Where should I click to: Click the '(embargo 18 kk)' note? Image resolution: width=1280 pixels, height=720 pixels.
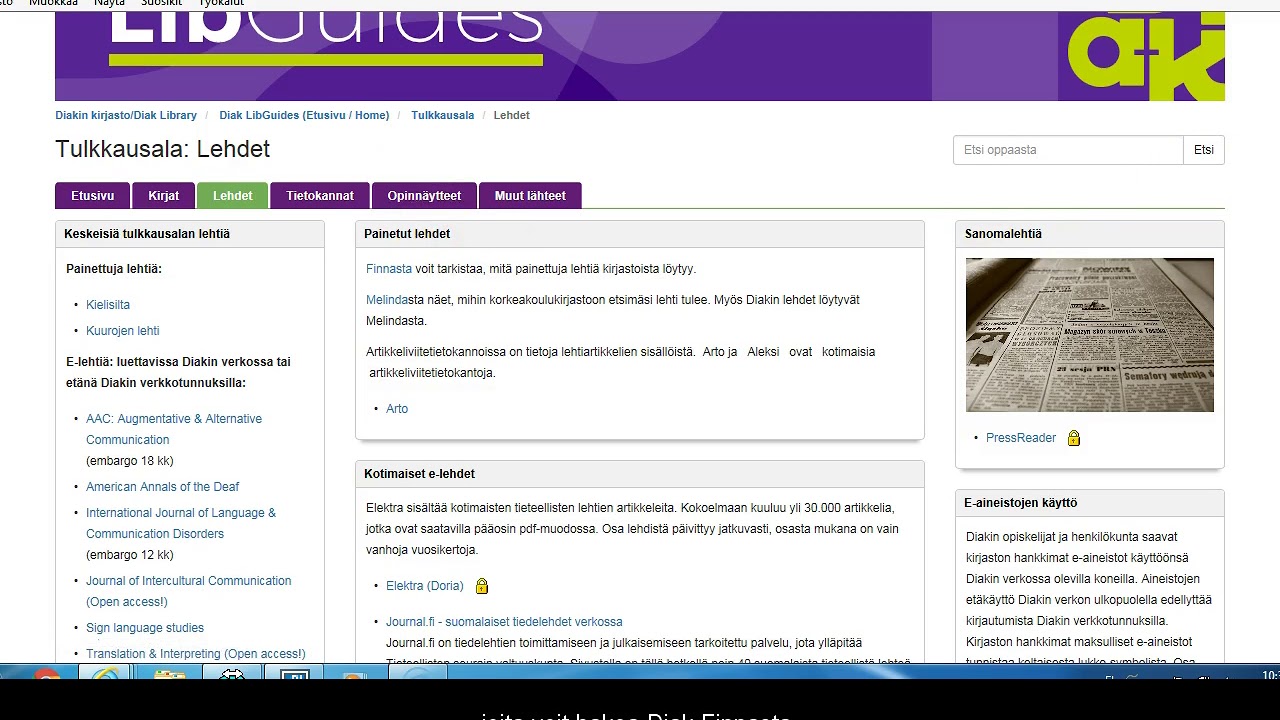[130, 461]
